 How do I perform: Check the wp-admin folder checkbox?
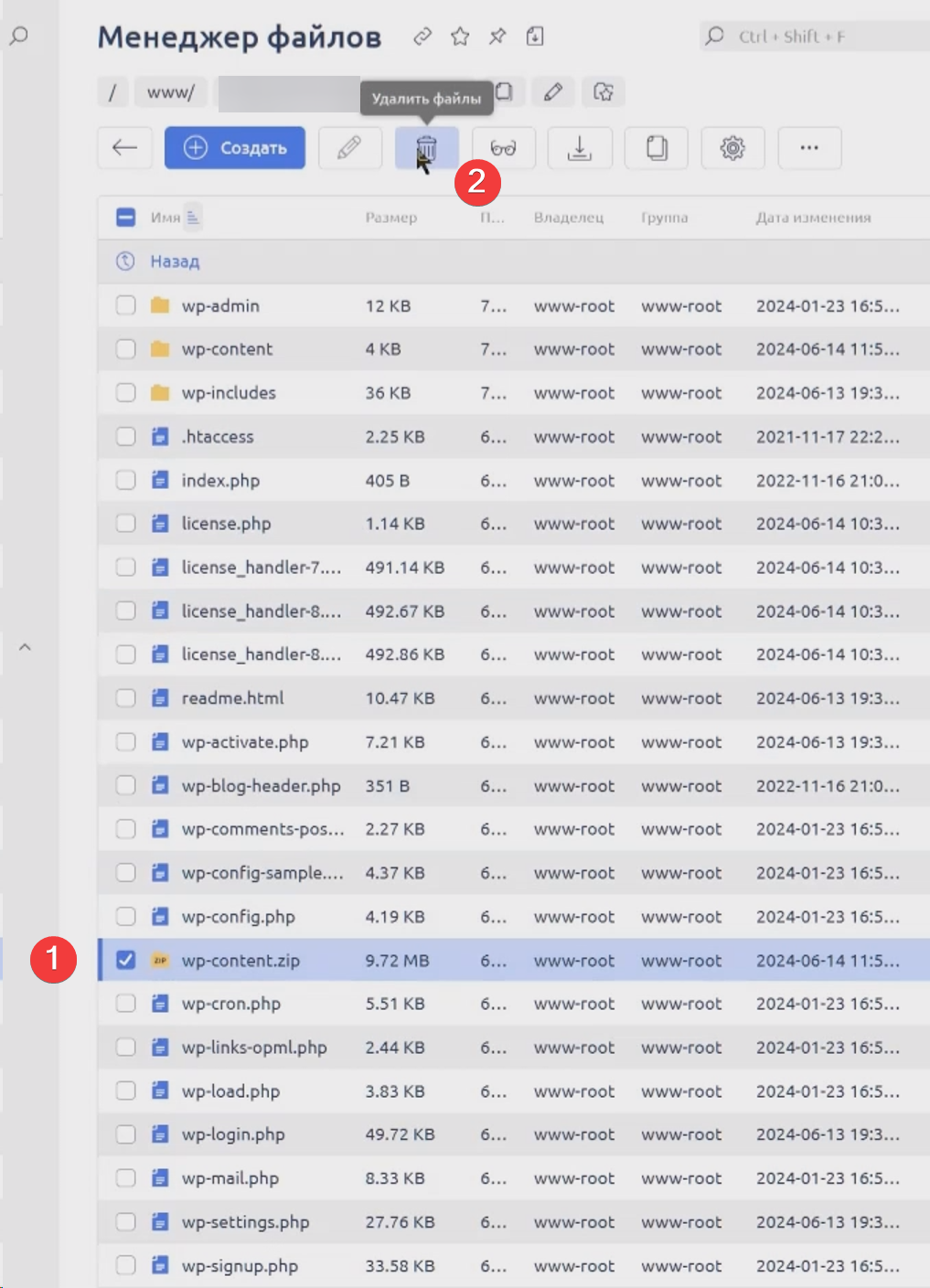click(x=126, y=305)
